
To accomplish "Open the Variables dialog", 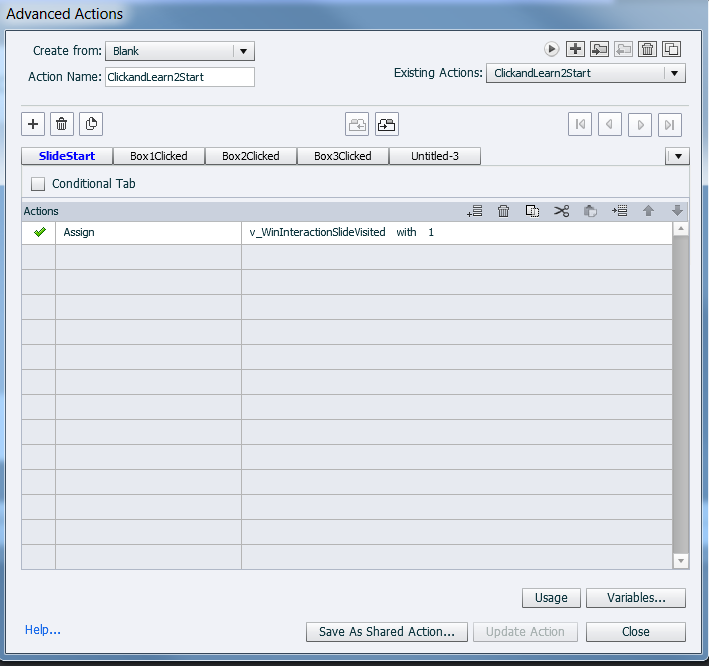I will [x=636, y=598].
